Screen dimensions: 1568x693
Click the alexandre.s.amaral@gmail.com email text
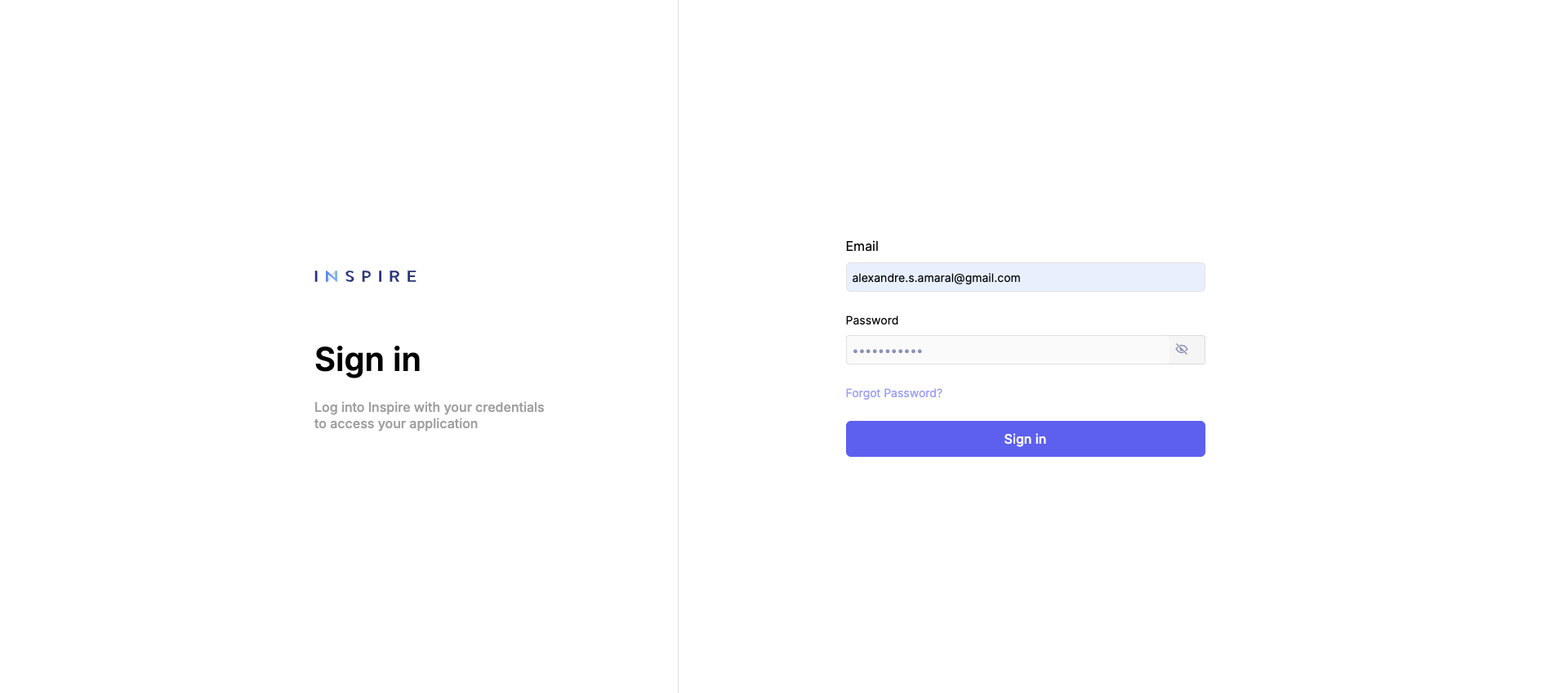click(x=936, y=278)
